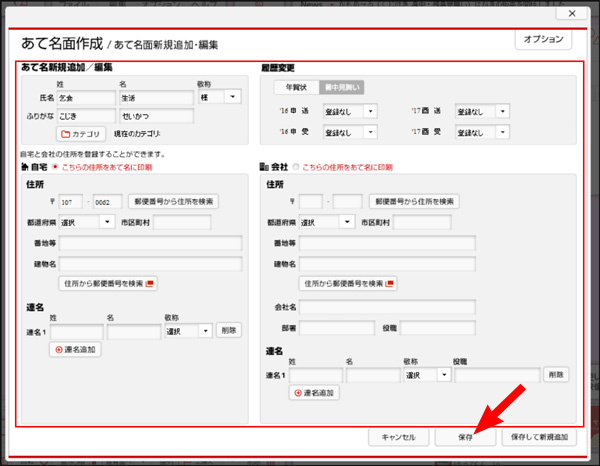Open the カテゴリ folder button
The width and height of the screenshot is (600, 466).
pos(81,134)
